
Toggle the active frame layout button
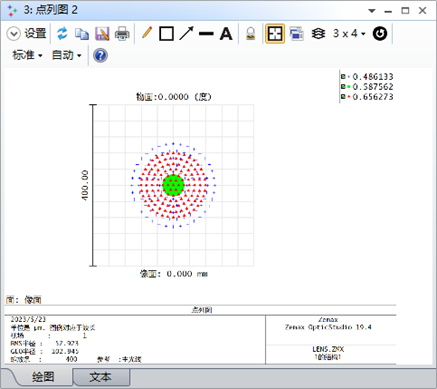[x=275, y=34]
